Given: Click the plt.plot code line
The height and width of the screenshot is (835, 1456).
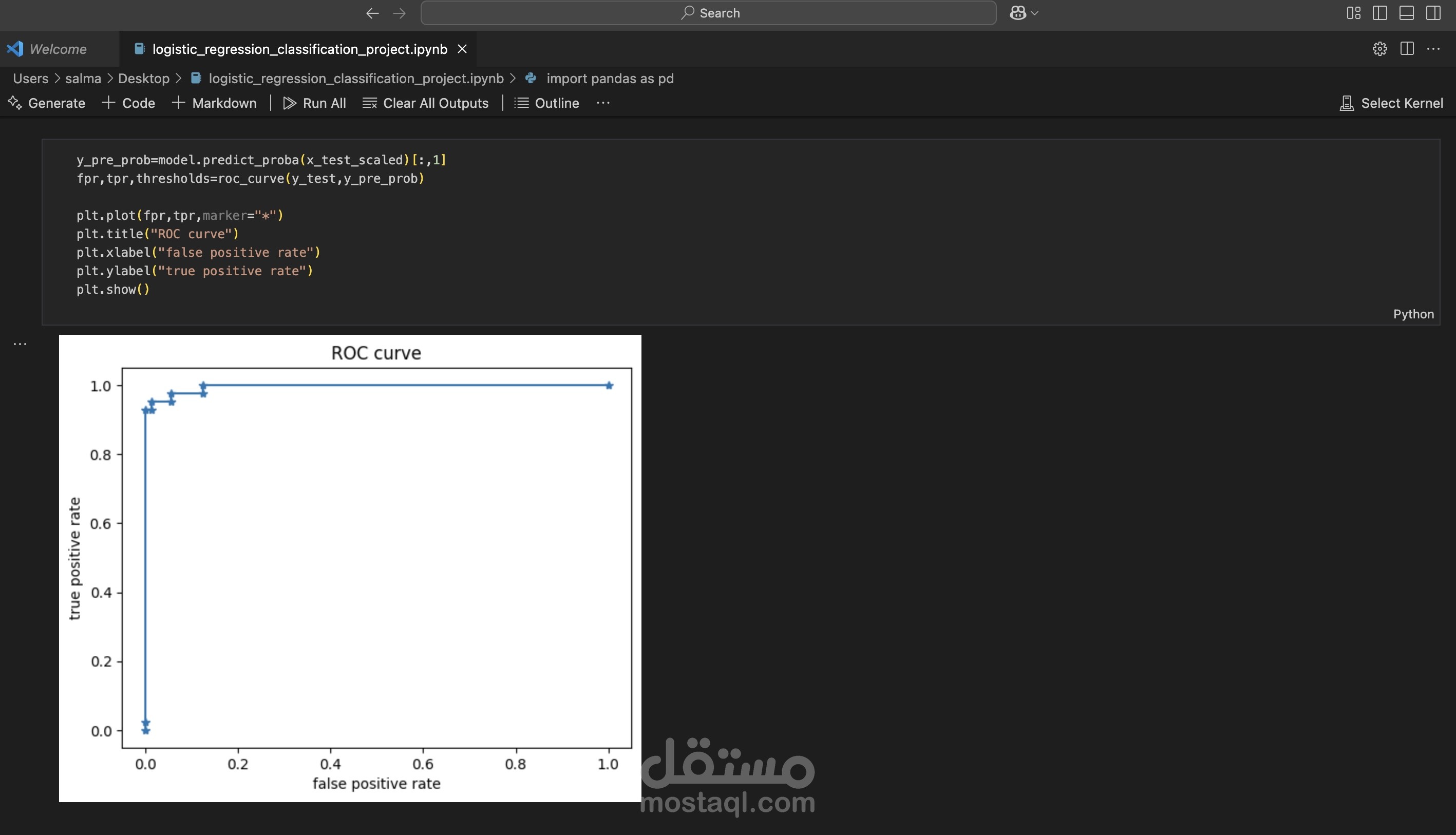Looking at the screenshot, I should pyautogui.click(x=180, y=216).
